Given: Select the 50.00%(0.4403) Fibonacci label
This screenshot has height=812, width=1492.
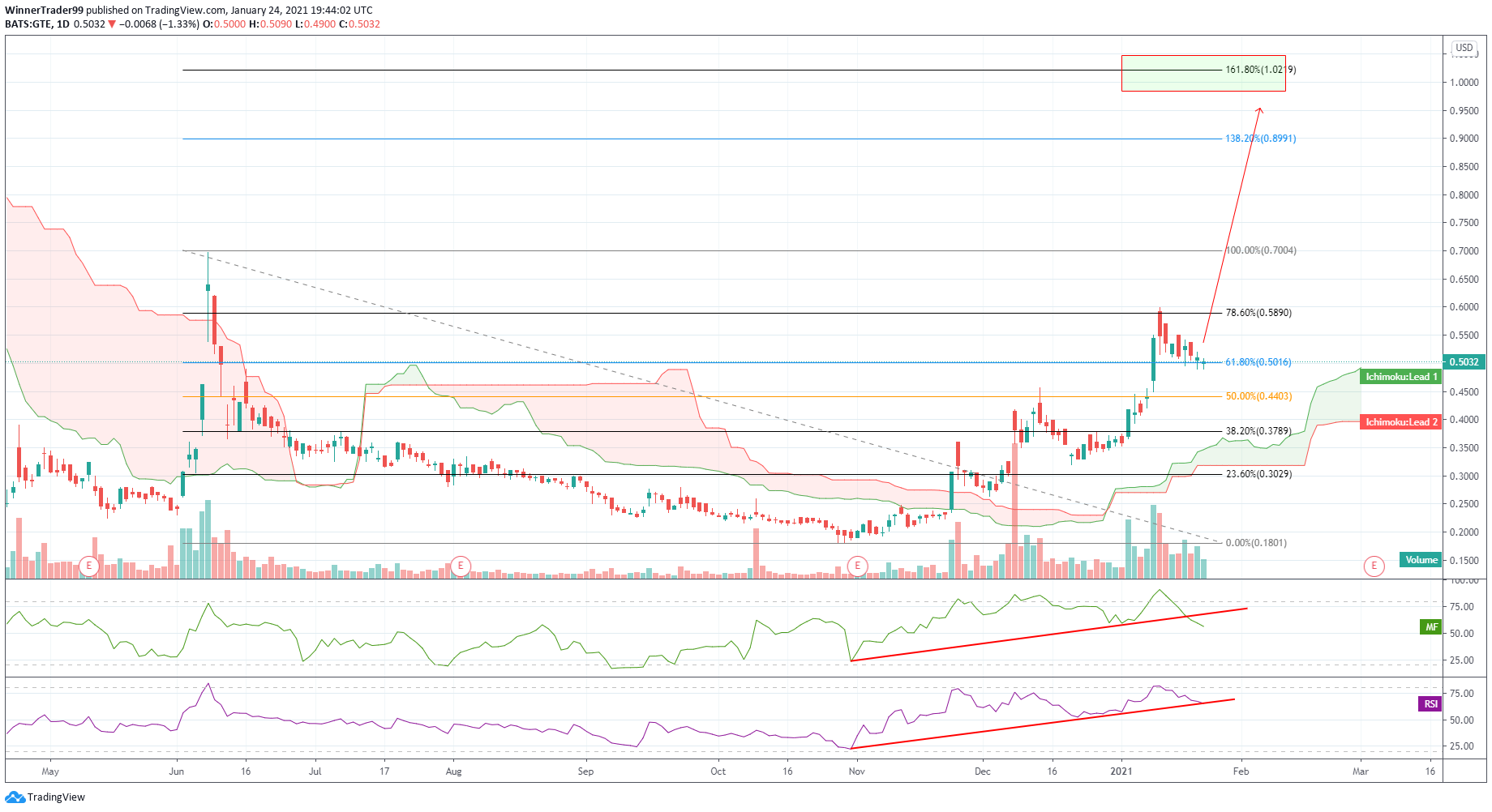Looking at the screenshot, I should coord(1258,396).
